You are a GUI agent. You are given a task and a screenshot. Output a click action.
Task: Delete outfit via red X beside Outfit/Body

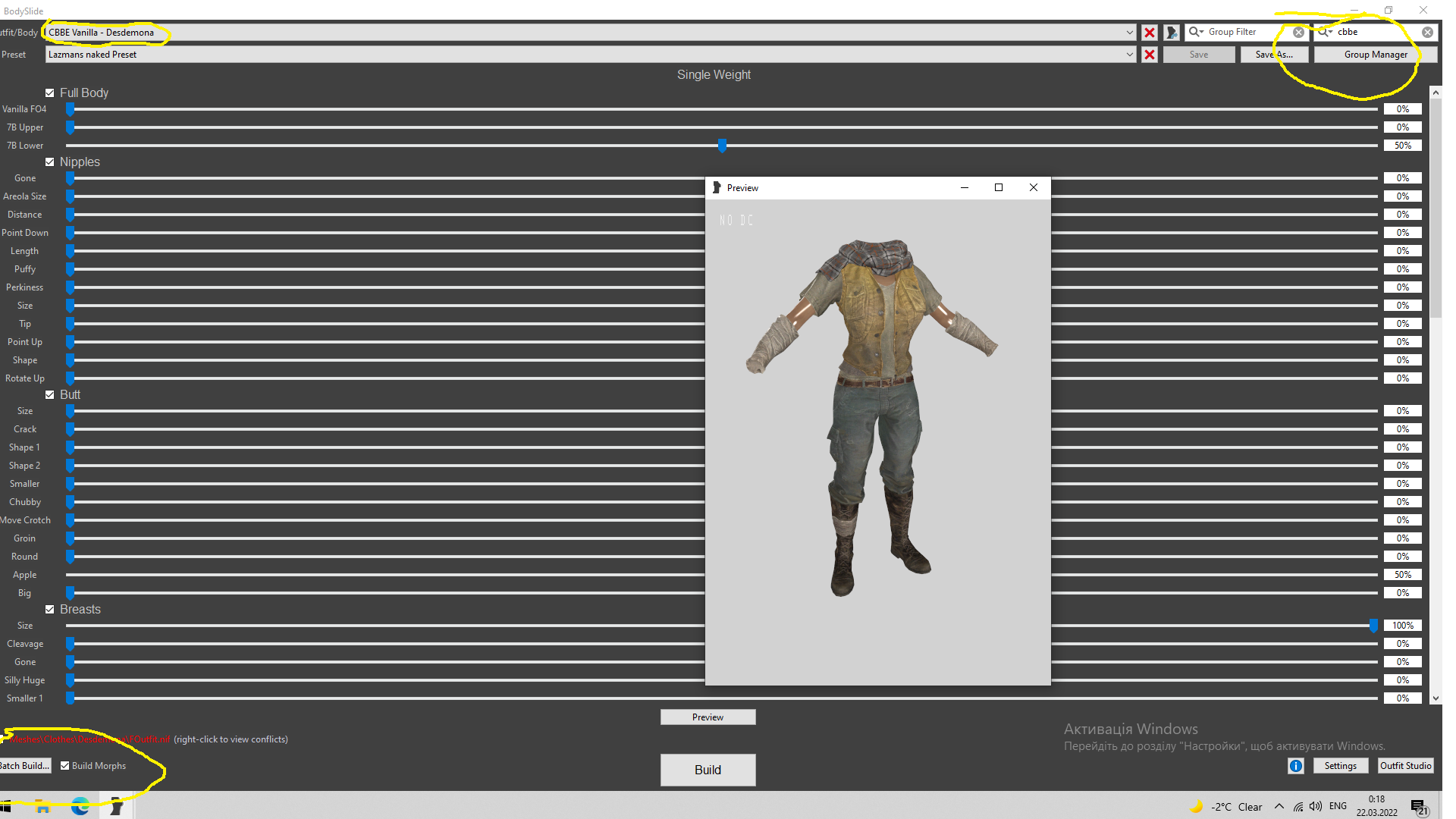tap(1150, 33)
